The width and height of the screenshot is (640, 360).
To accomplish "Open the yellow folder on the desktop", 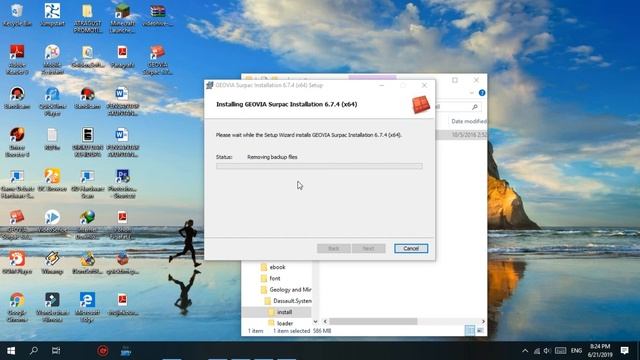I will click(87, 18).
